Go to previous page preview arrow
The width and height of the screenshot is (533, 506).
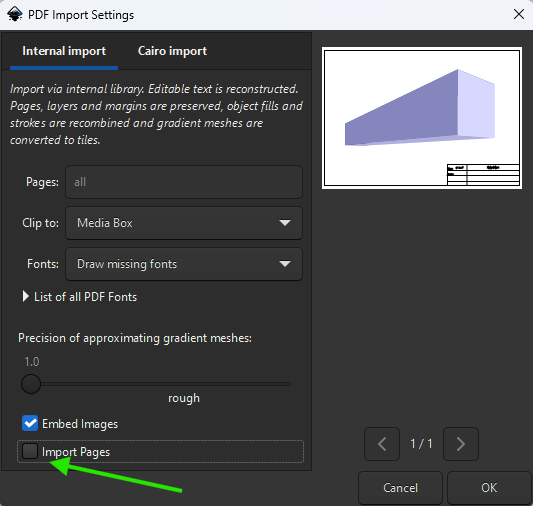point(382,444)
